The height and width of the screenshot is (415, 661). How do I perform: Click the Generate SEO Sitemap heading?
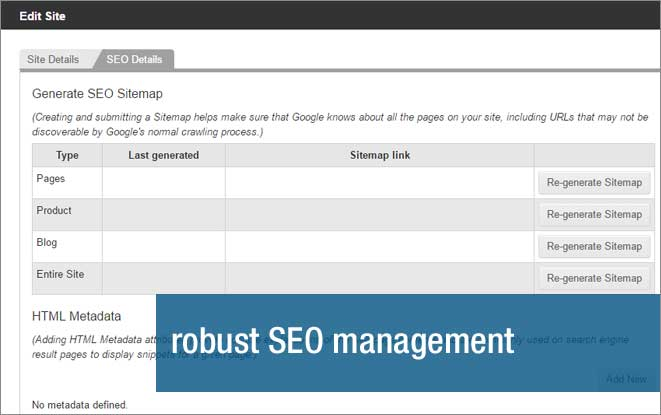click(x=98, y=93)
